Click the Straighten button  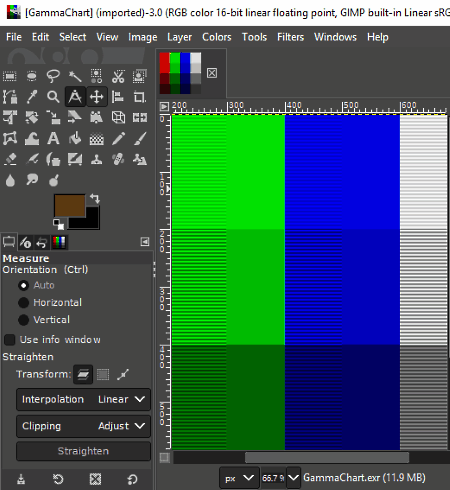point(83,451)
